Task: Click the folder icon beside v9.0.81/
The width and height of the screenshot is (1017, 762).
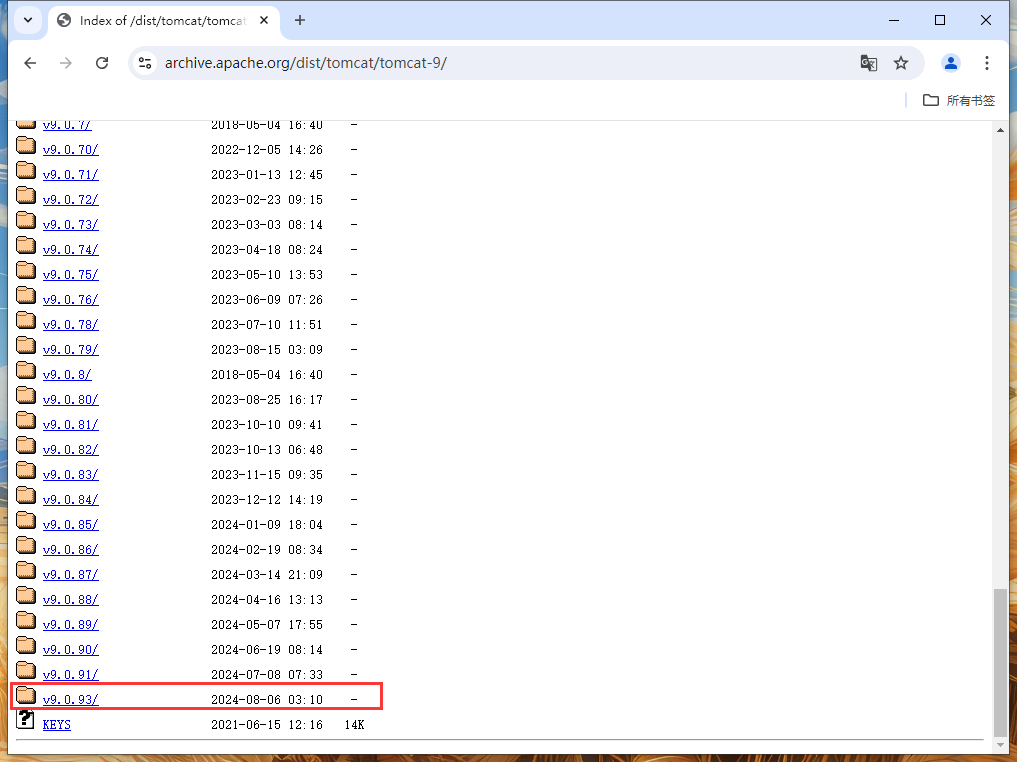Action: pyautogui.click(x=26, y=420)
